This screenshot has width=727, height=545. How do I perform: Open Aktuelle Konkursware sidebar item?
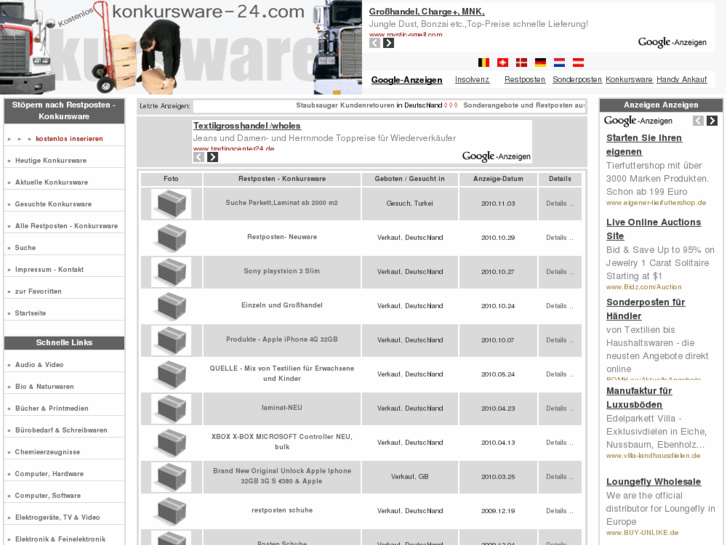[51, 182]
